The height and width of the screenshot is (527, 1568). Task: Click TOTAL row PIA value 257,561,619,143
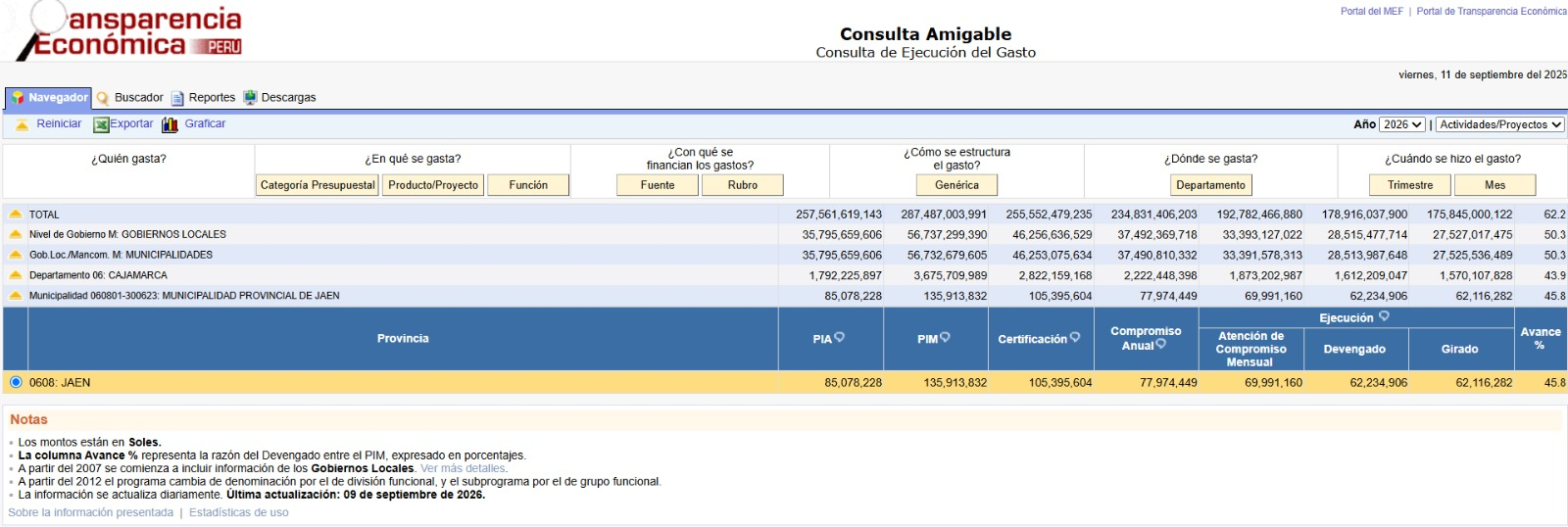pos(839,215)
